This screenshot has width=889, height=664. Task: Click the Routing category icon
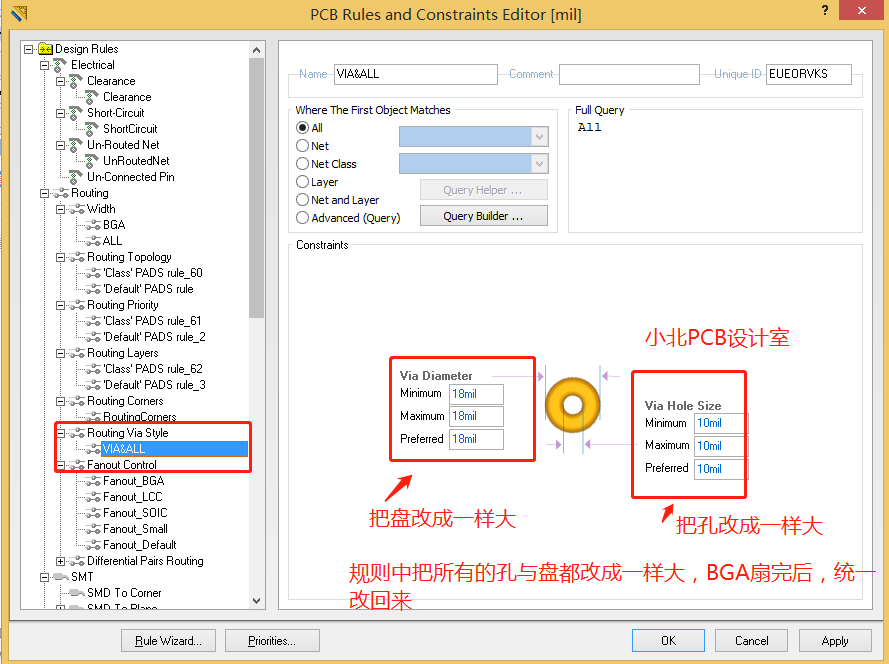[x=61, y=193]
